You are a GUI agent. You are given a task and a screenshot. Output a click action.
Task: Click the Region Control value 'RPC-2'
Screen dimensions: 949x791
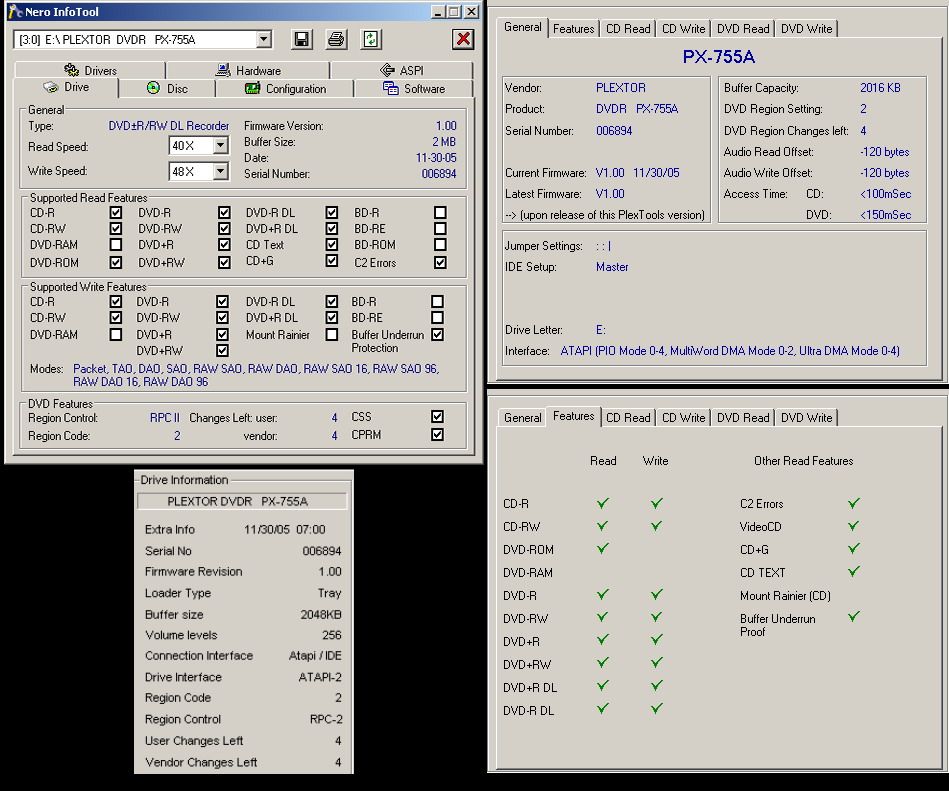pyautogui.click(x=326, y=720)
